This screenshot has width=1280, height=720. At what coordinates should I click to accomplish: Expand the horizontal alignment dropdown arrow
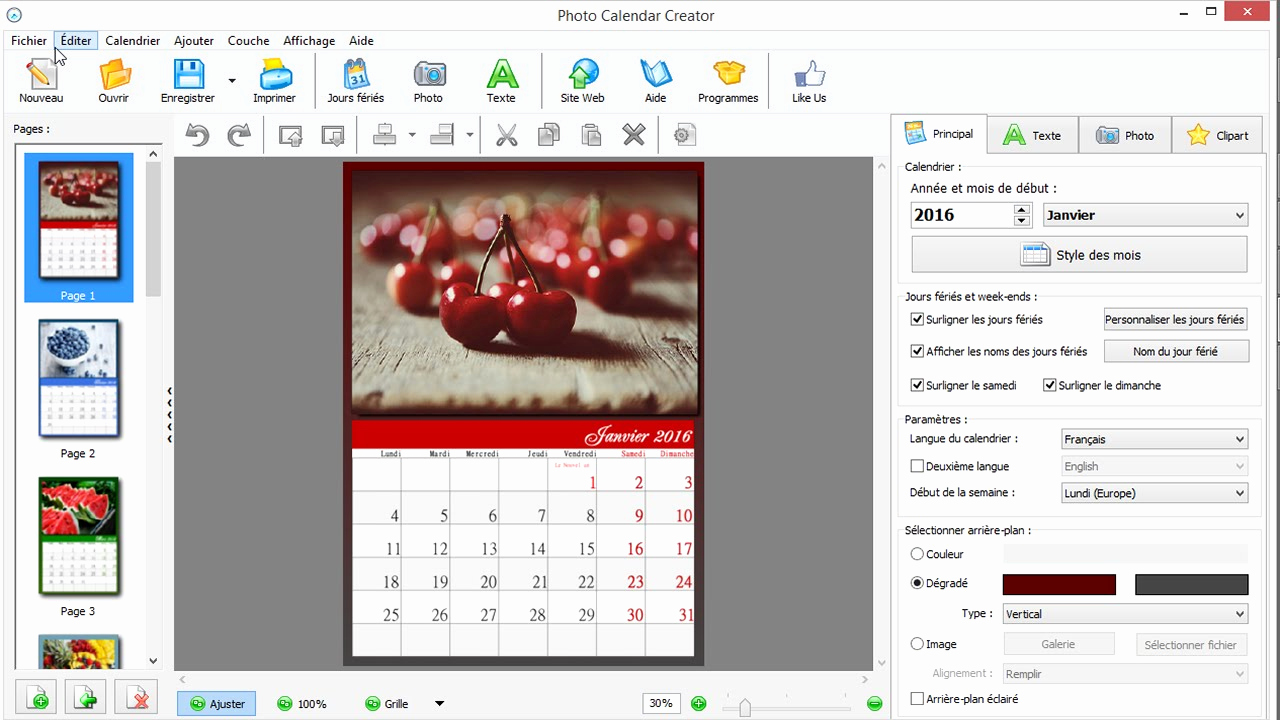pyautogui.click(x=412, y=135)
